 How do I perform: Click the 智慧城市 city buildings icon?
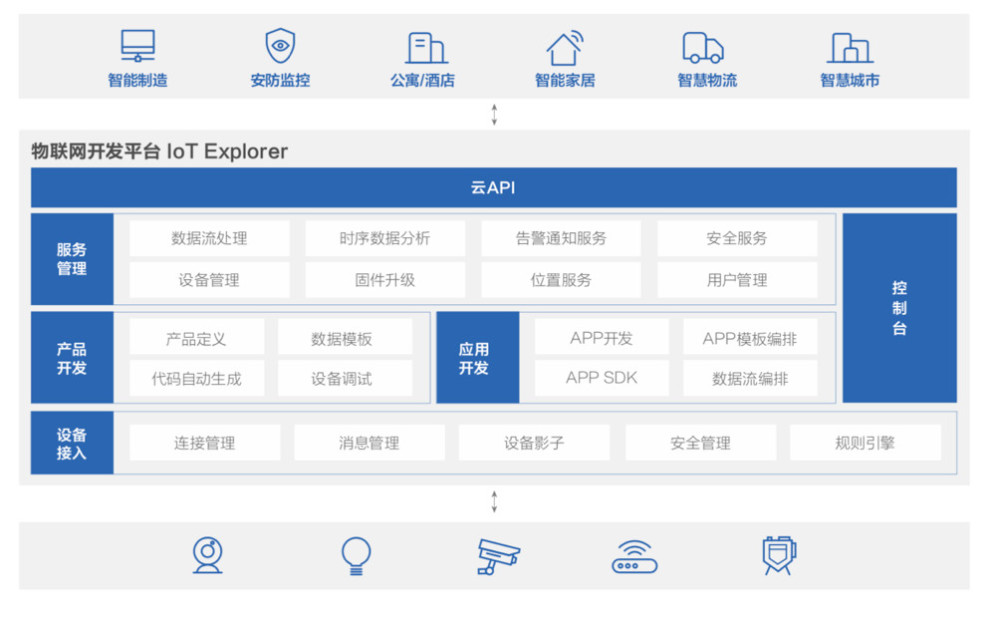850,48
